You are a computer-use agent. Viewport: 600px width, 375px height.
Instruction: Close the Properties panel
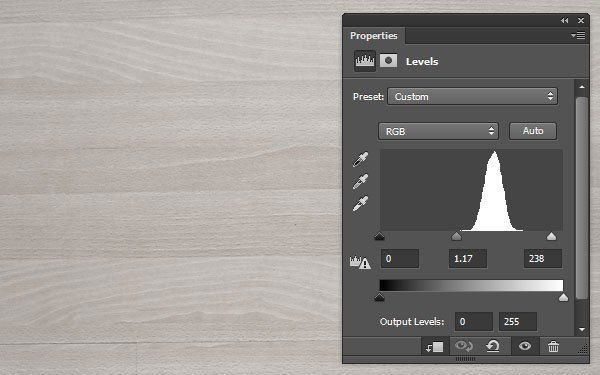click(581, 21)
